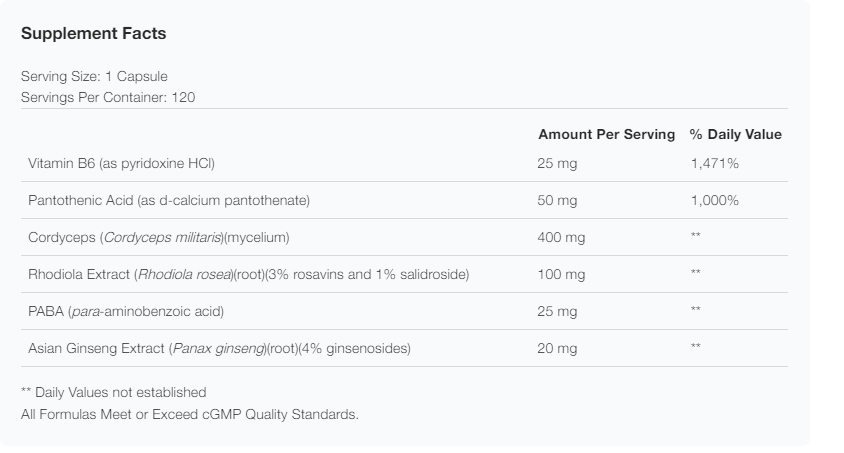844x453 pixels.
Task: Select the Pantothenic Acid ingredient name
Action: coord(169,200)
